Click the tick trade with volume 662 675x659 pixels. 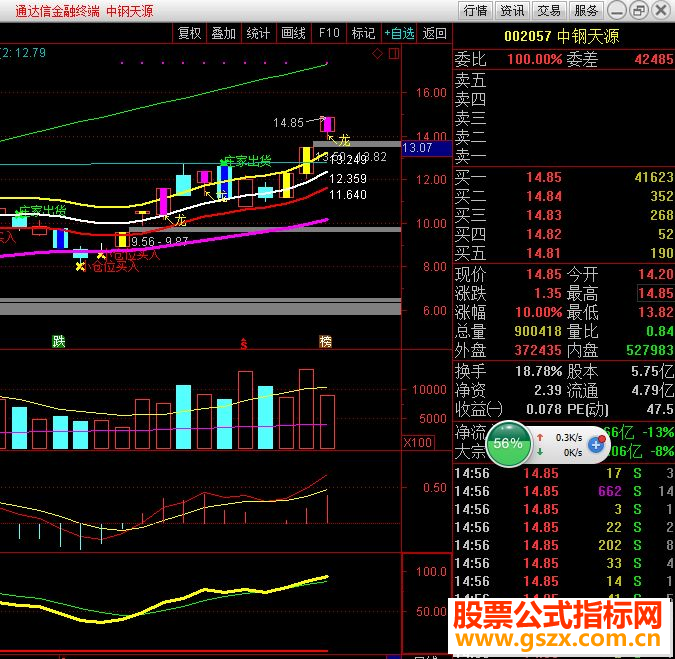click(564, 491)
